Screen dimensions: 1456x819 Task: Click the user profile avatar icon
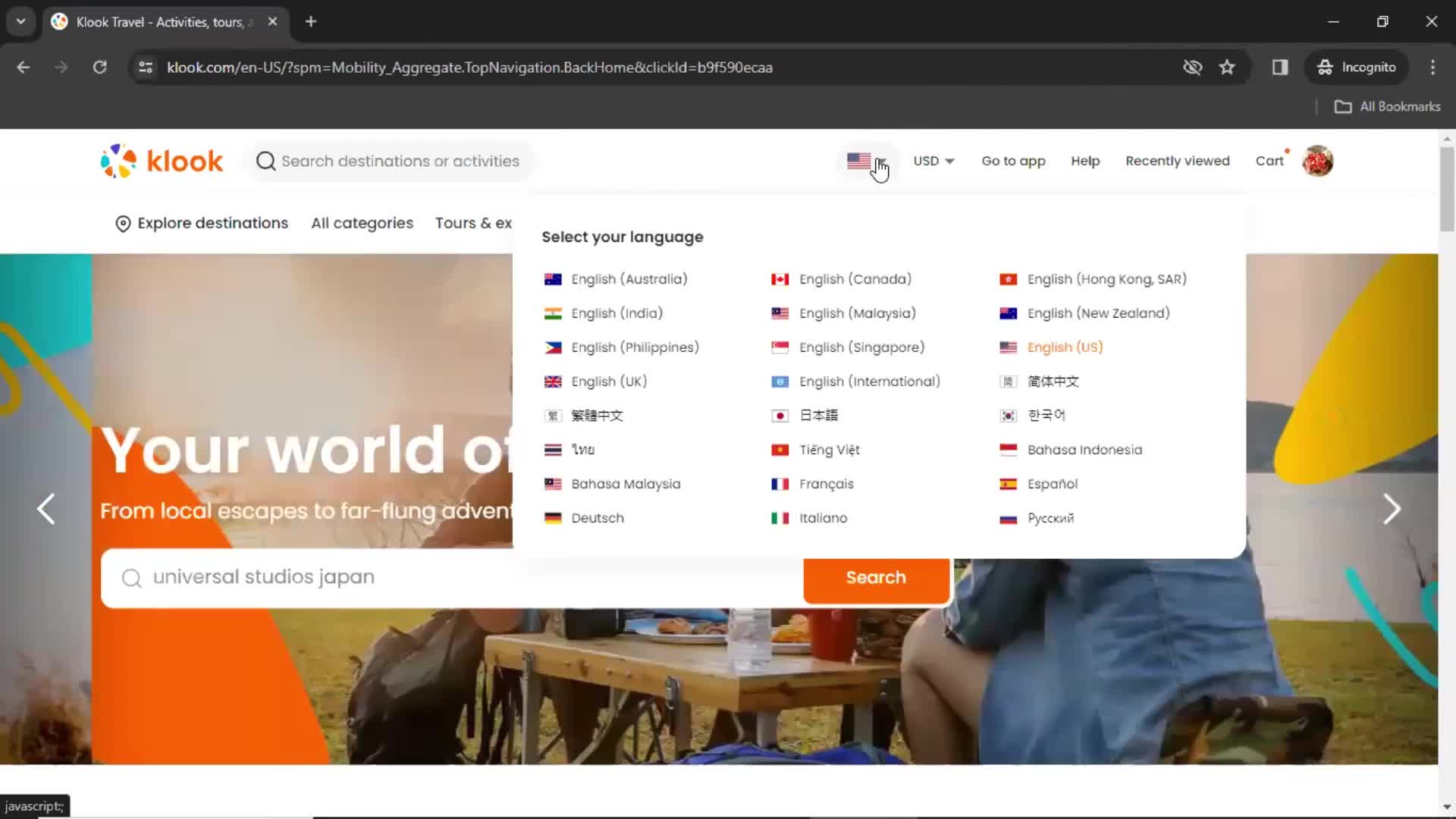pyautogui.click(x=1319, y=161)
